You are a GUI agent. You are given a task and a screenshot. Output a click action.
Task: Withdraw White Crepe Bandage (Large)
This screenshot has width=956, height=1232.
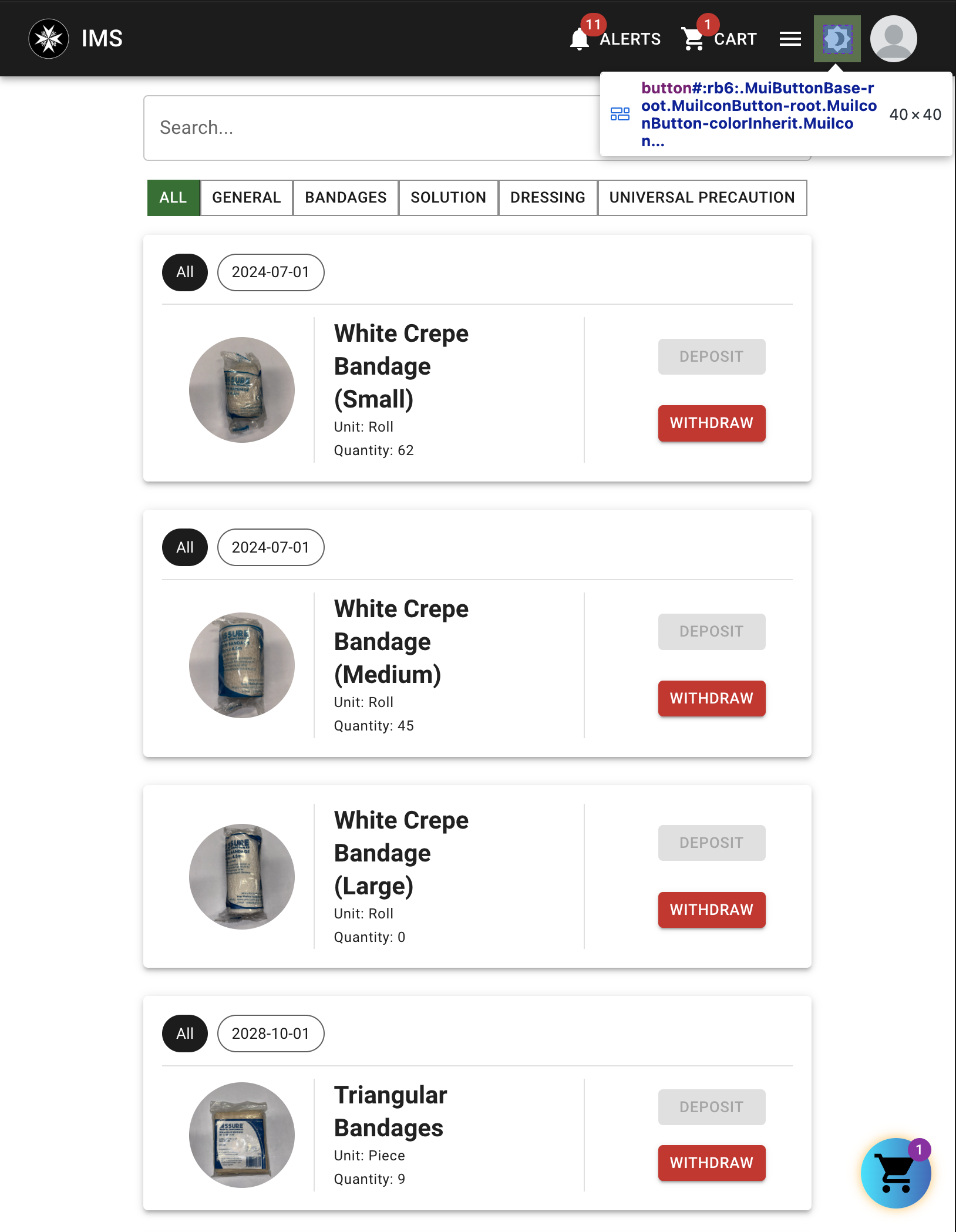click(x=712, y=910)
